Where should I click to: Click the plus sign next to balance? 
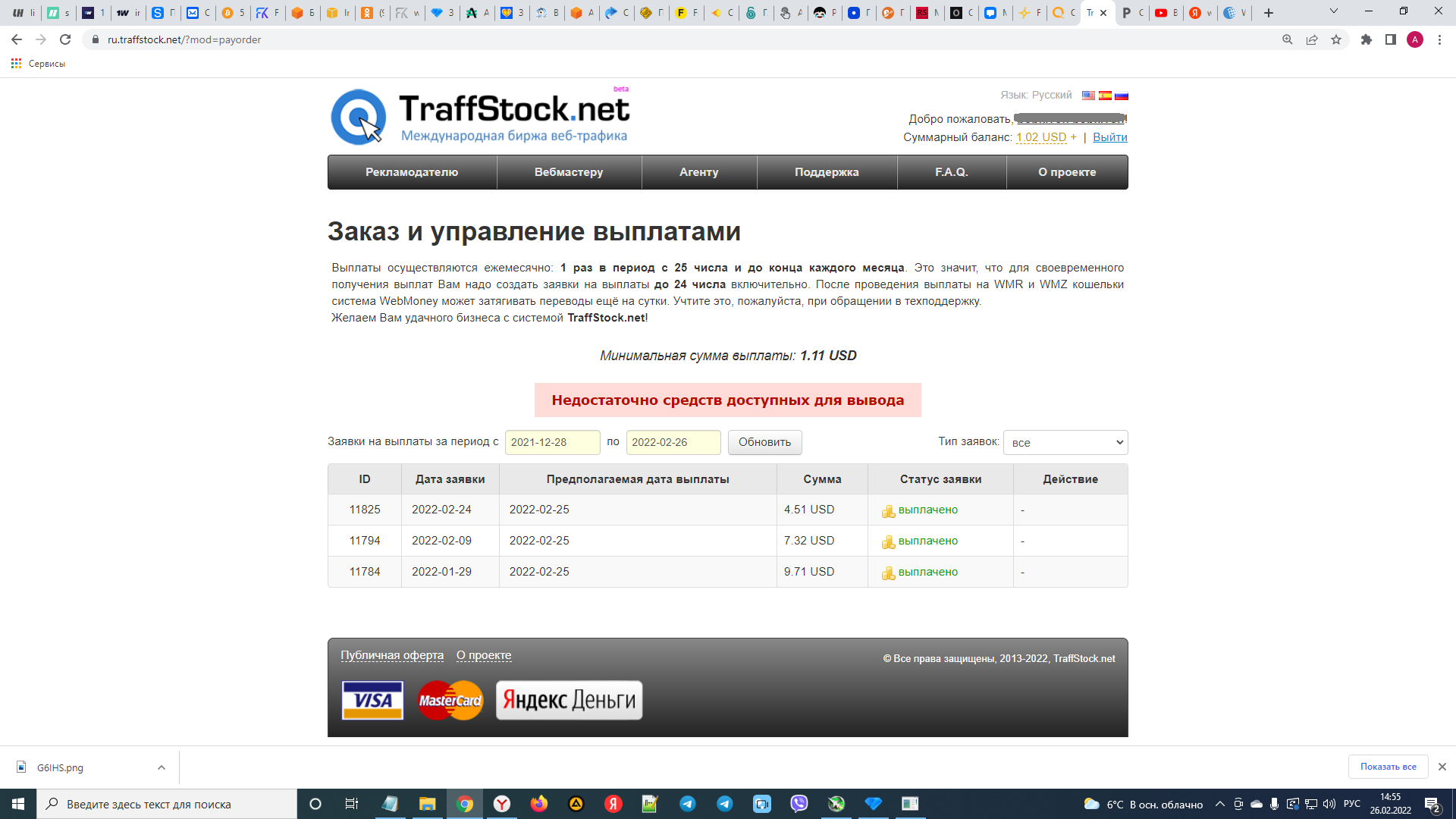point(1073,137)
